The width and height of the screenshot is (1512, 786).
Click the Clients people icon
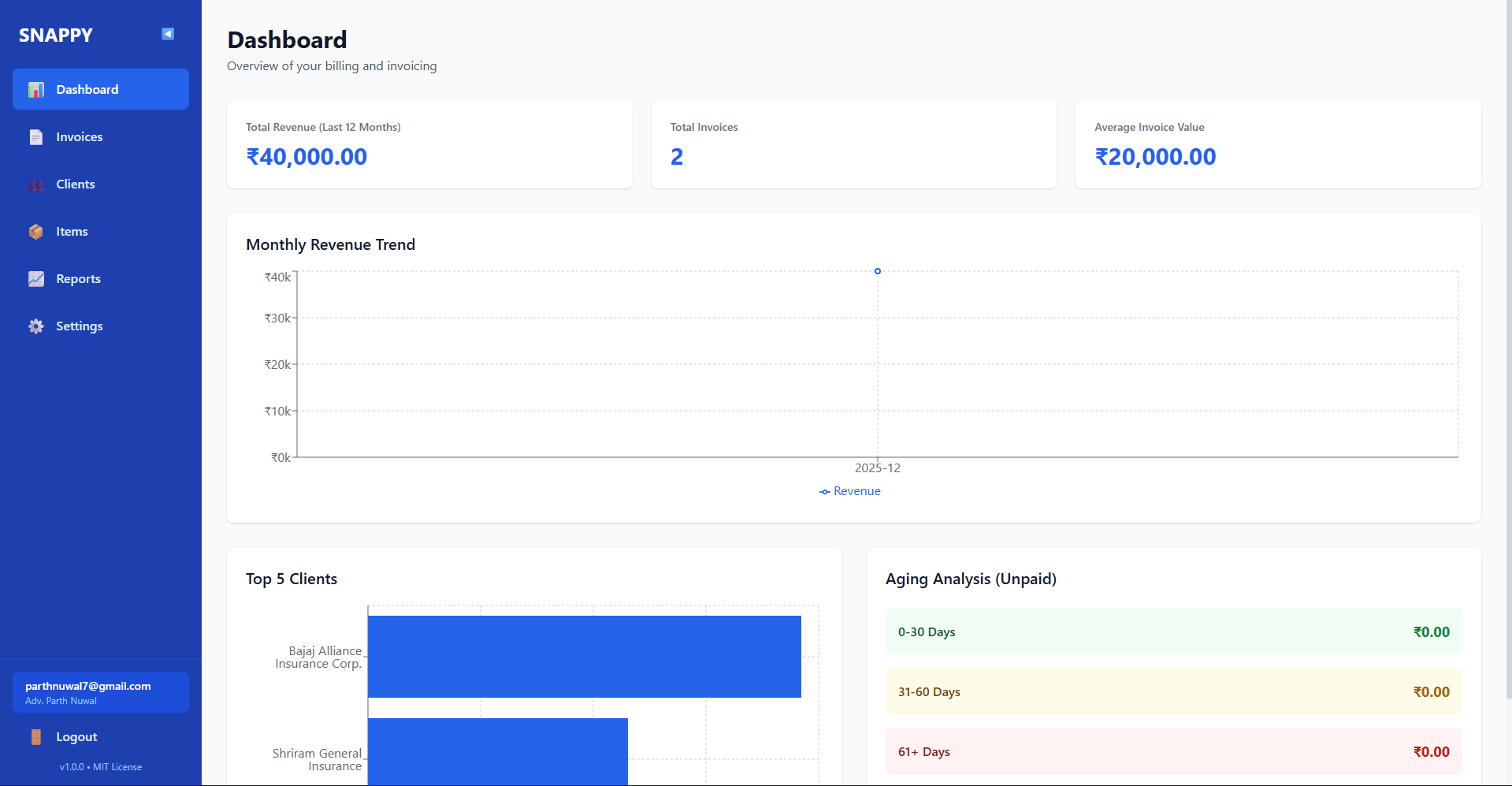click(x=36, y=185)
